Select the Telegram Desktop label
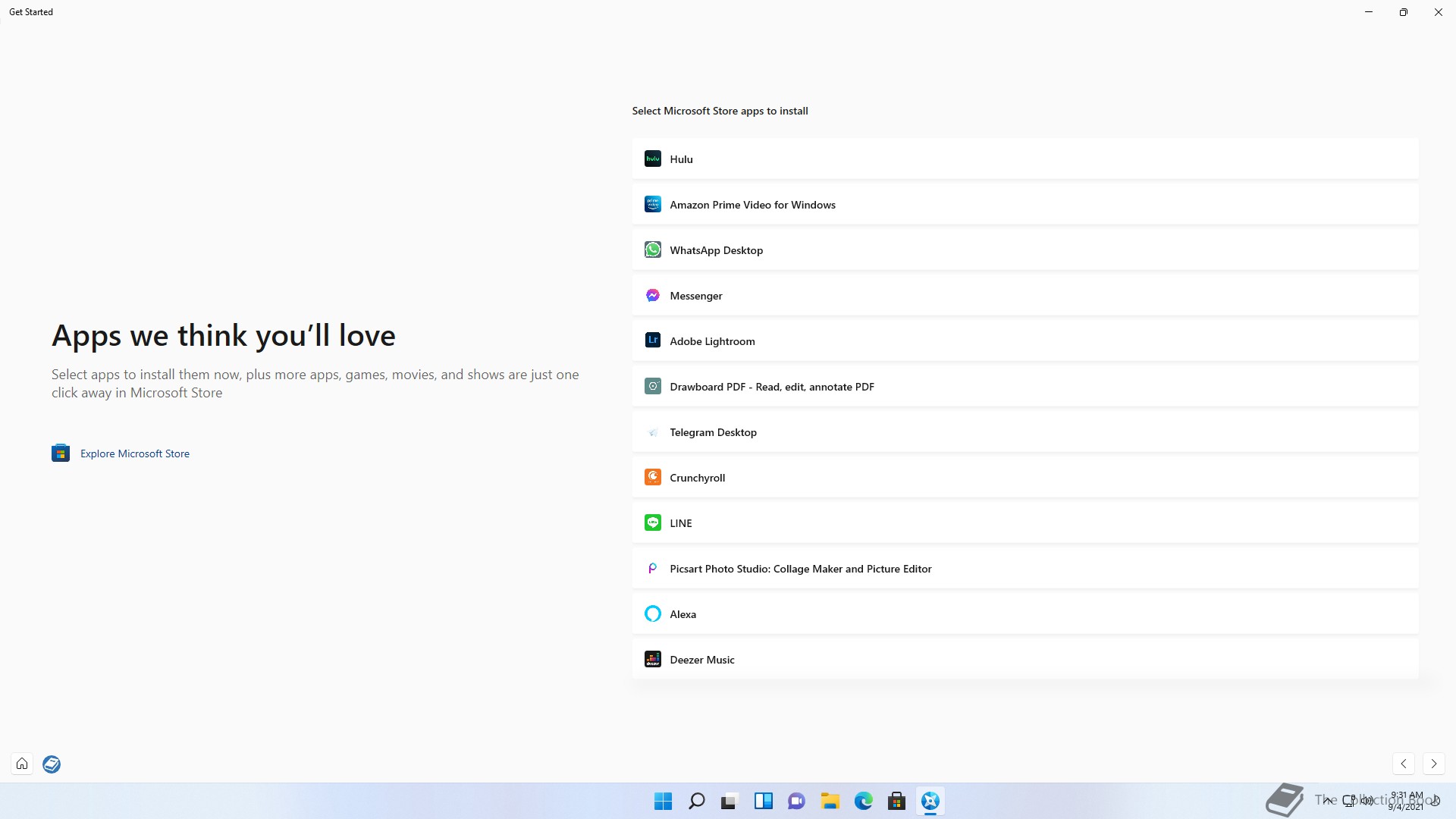The width and height of the screenshot is (1456, 819). pos(713,432)
